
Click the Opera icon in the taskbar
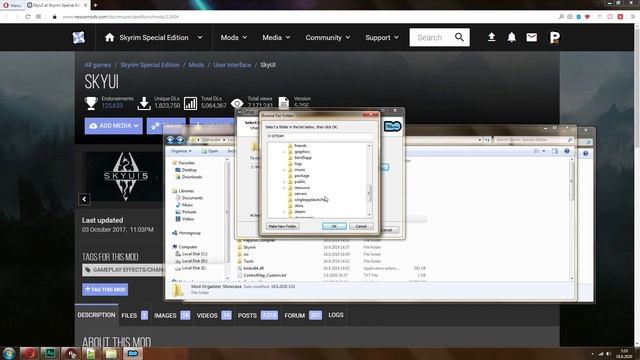[x=29, y=353]
